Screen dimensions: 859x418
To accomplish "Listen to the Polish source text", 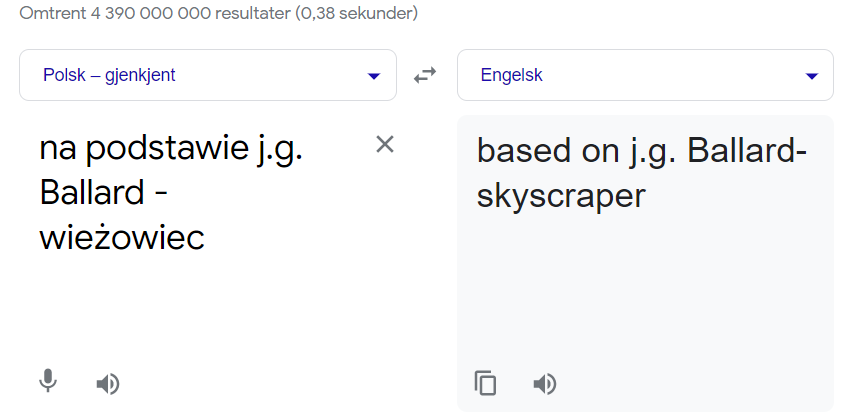I will point(108,384).
